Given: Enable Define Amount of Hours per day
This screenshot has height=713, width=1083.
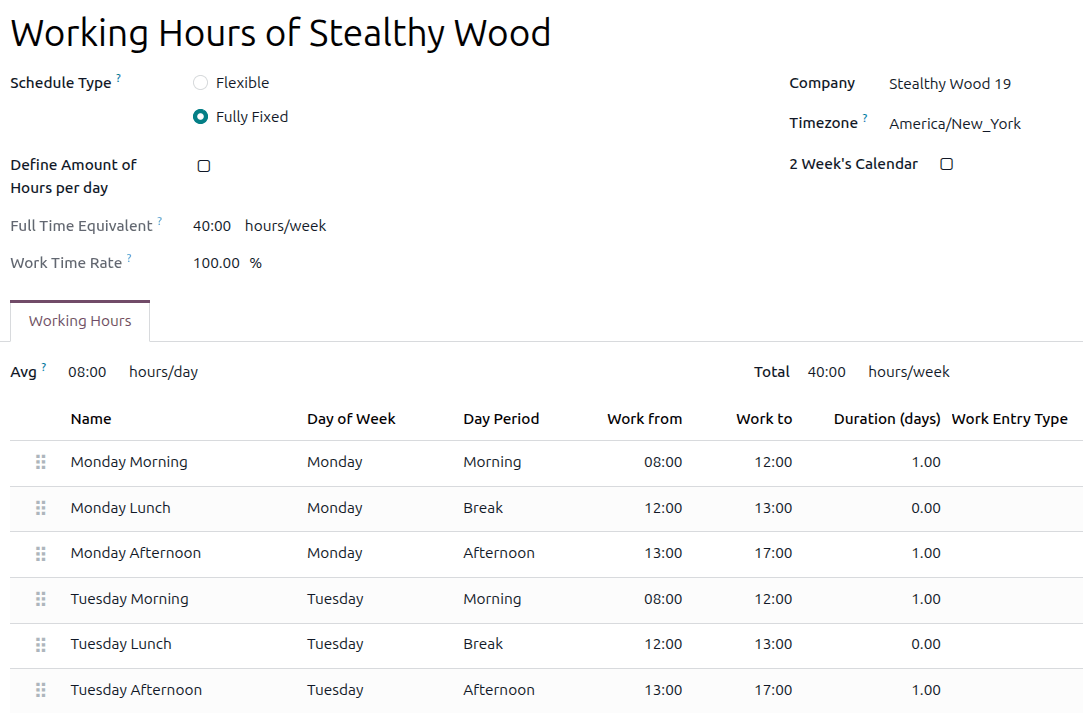Looking at the screenshot, I should click(204, 166).
